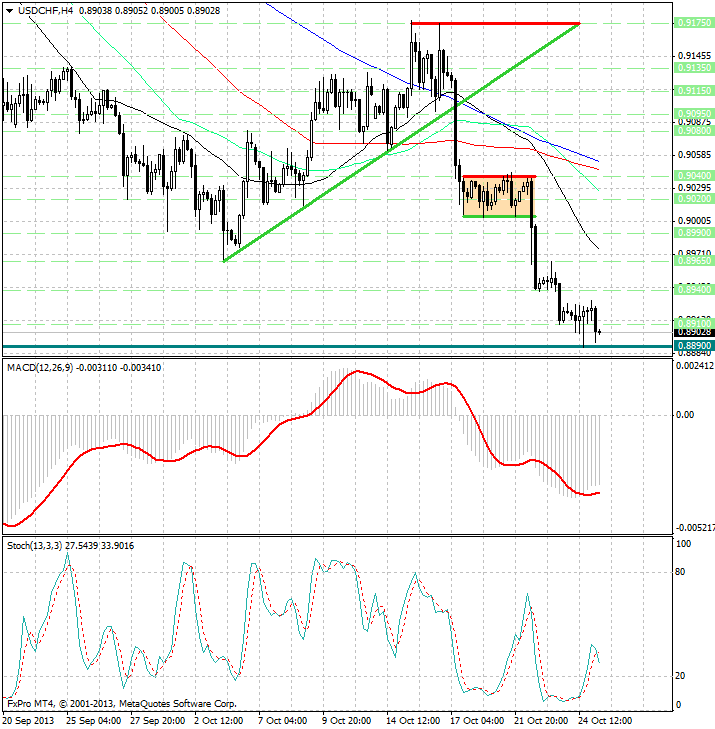Click the MACD 0.00 scale value
Viewport: 715px width, 729px height.
click(x=685, y=414)
